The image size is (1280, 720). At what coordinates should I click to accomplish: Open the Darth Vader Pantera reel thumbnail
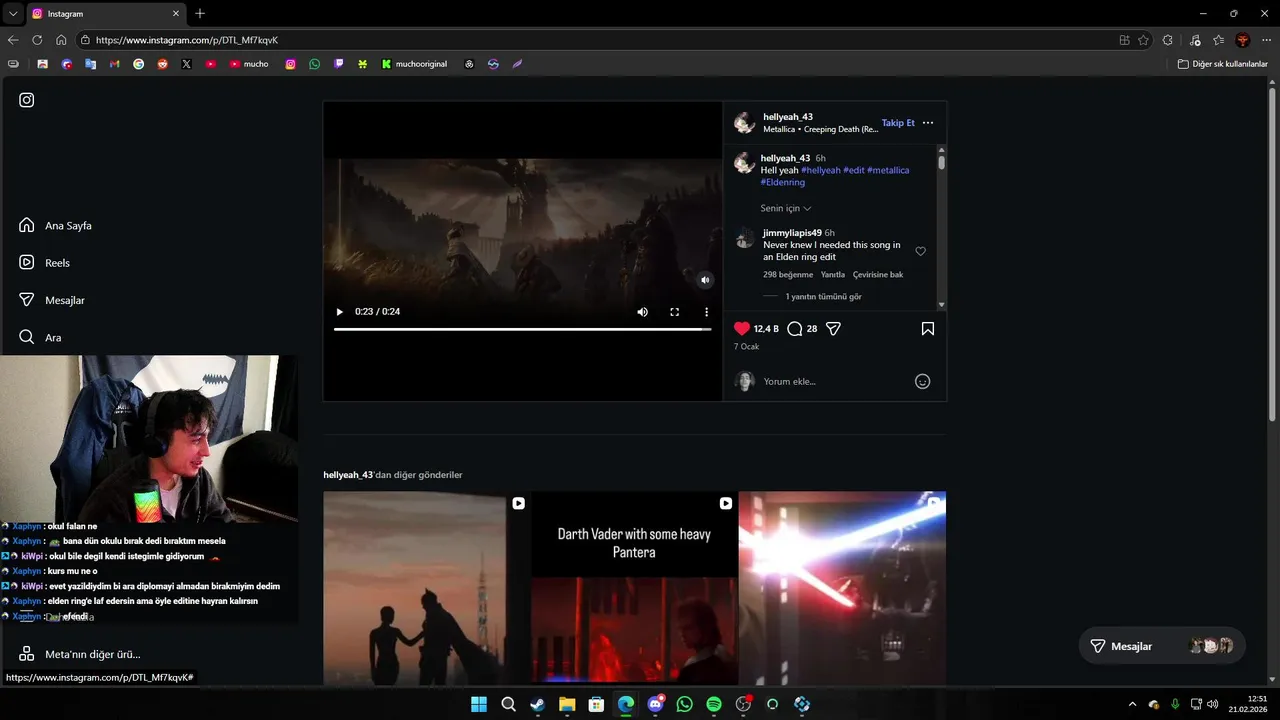[634, 588]
